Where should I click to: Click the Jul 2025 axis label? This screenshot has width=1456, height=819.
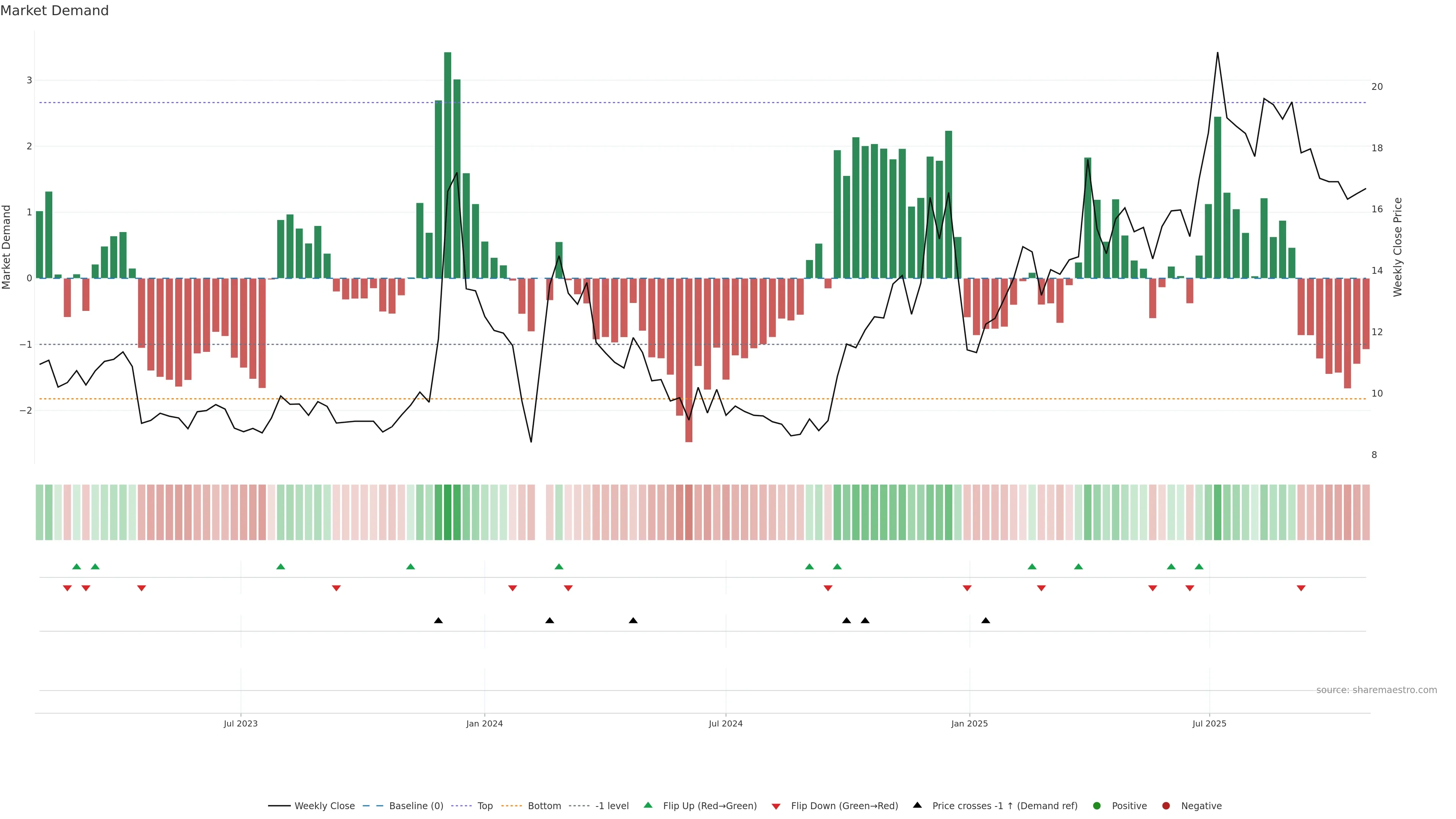(x=1209, y=723)
